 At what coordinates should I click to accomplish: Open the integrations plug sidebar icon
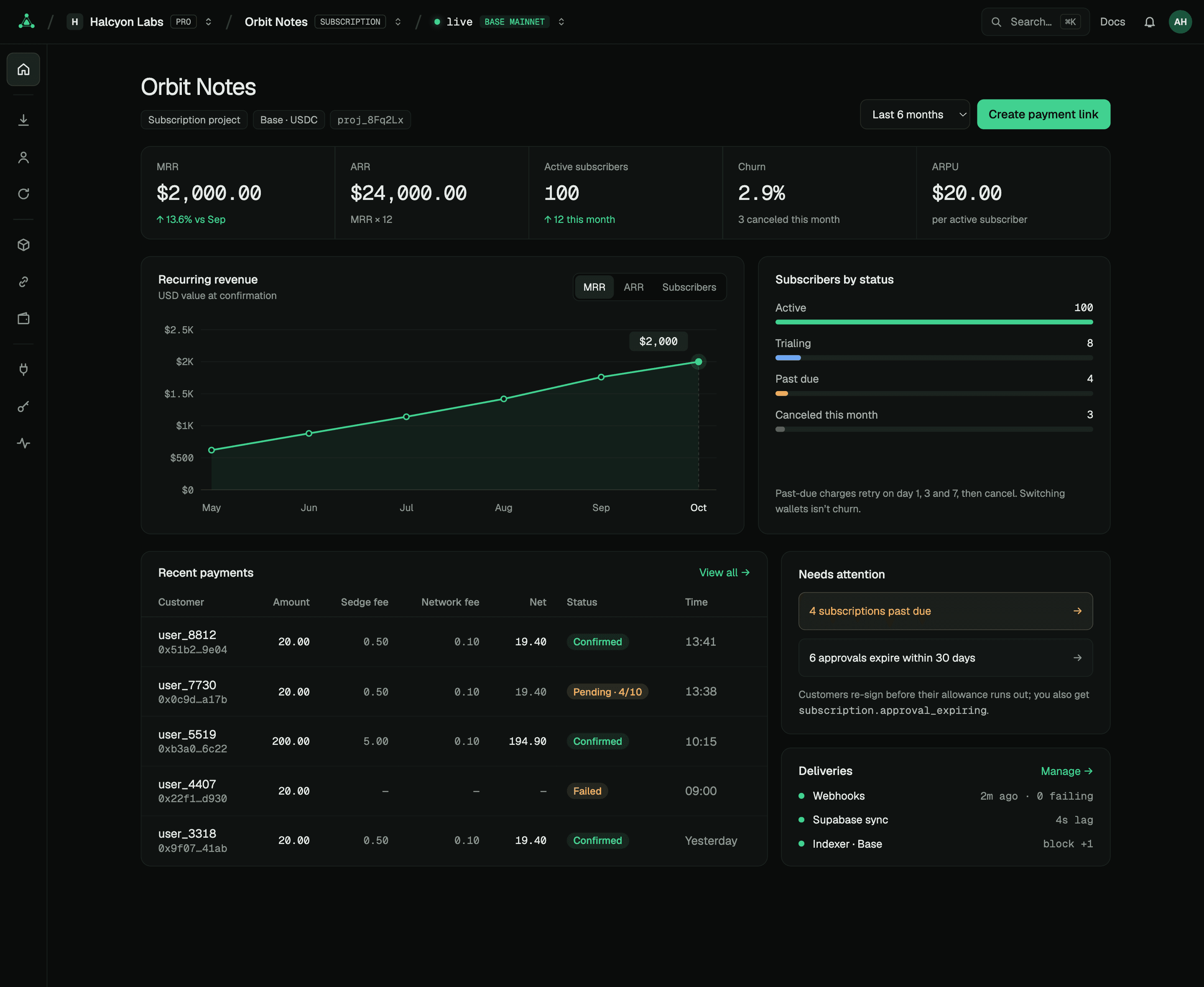coord(23,370)
